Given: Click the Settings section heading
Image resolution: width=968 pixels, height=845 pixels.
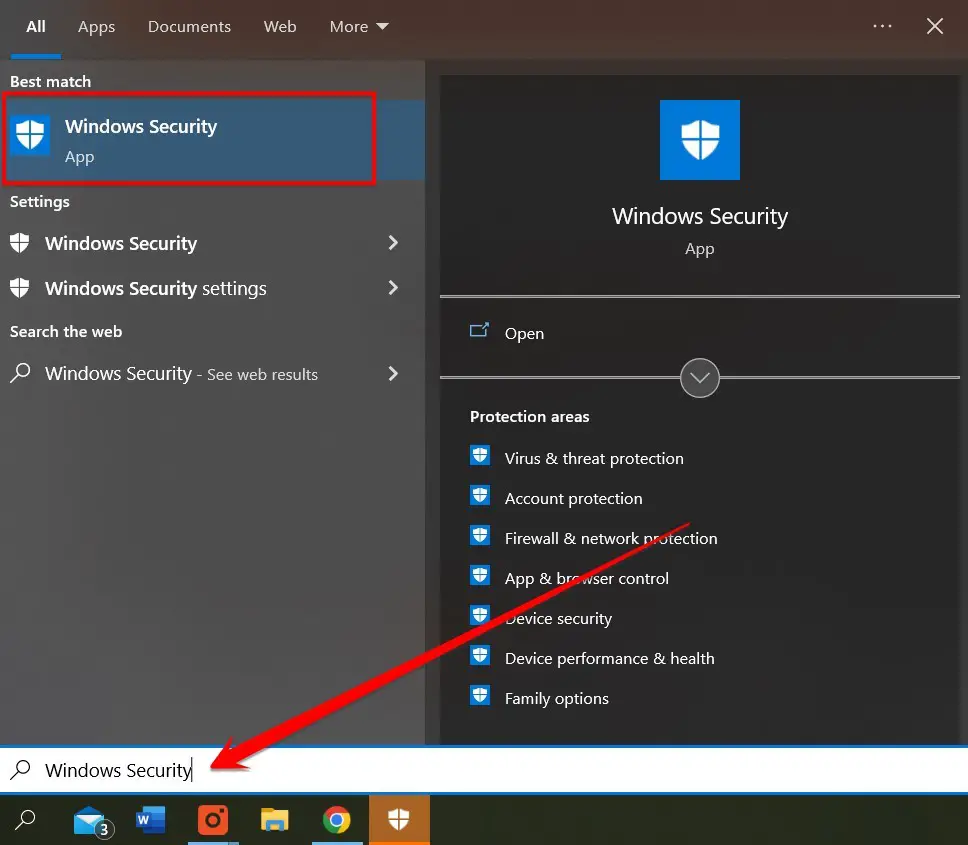Looking at the screenshot, I should pyautogui.click(x=40, y=202).
